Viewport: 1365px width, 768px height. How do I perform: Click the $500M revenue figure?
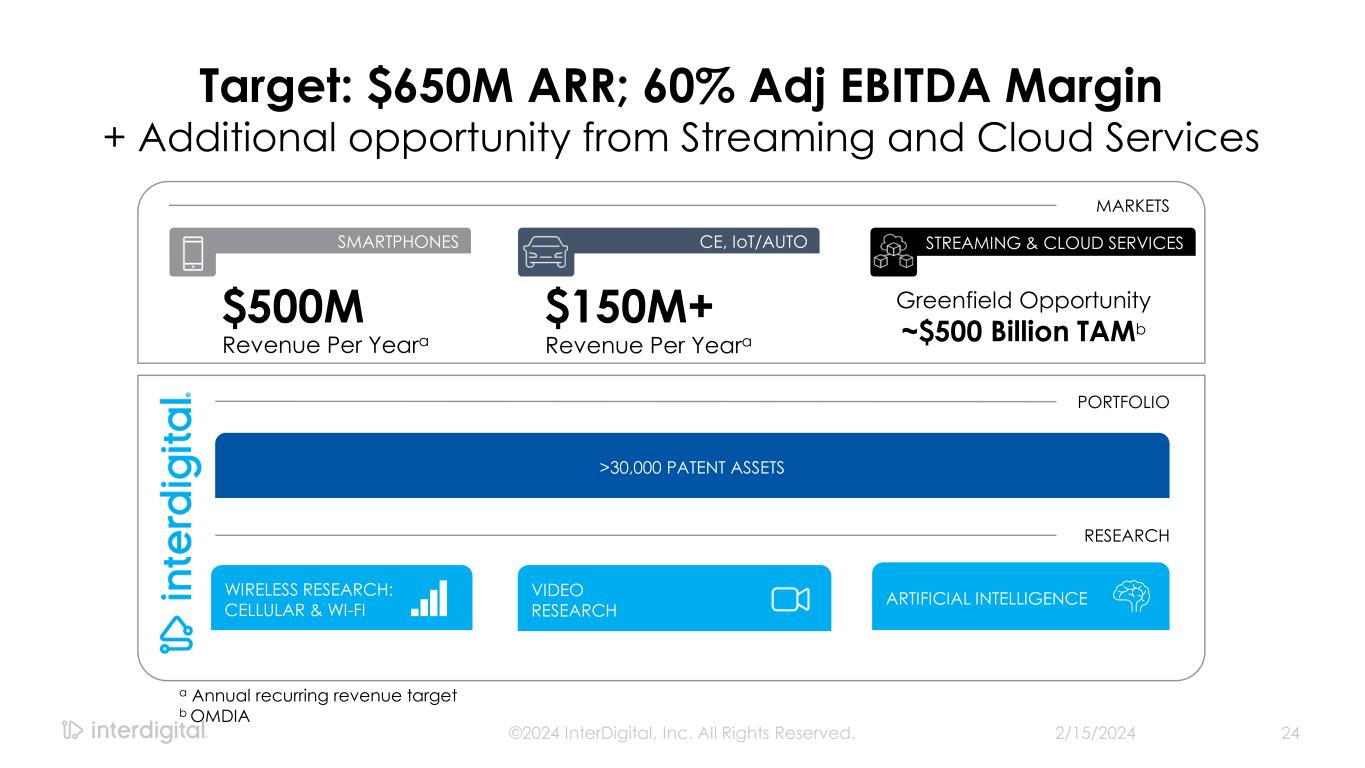[x=292, y=310]
